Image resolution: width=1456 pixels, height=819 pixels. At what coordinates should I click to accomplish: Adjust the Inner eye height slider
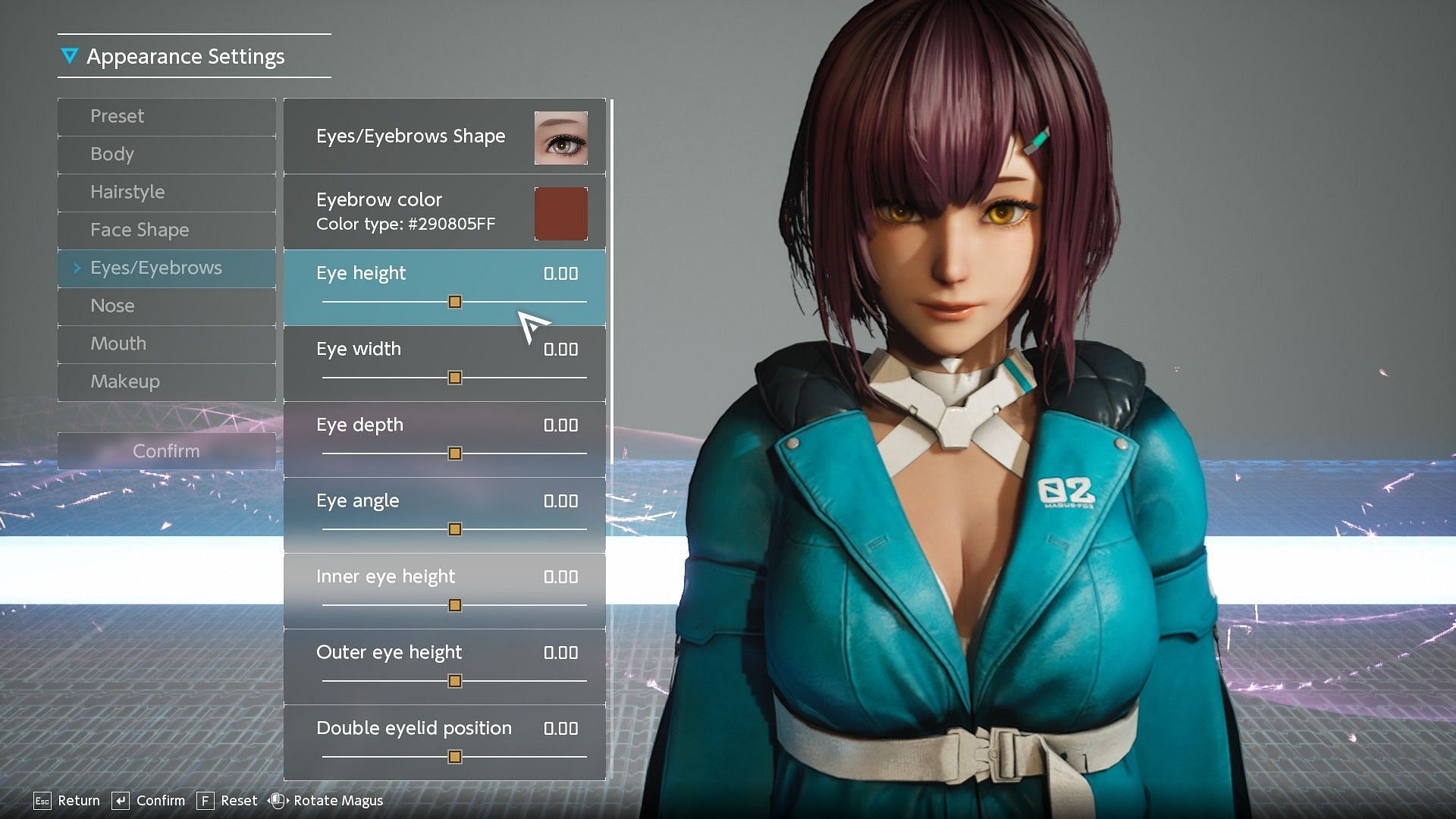point(454,605)
